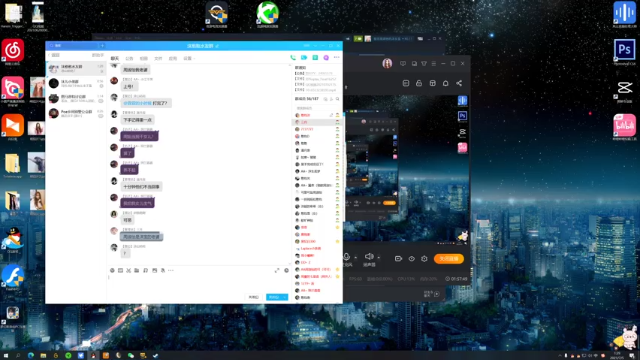The height and width of the screenshot is (360, 640).
Task: Click the image picture icon in the chat toolbar
Action: point(154,270)
